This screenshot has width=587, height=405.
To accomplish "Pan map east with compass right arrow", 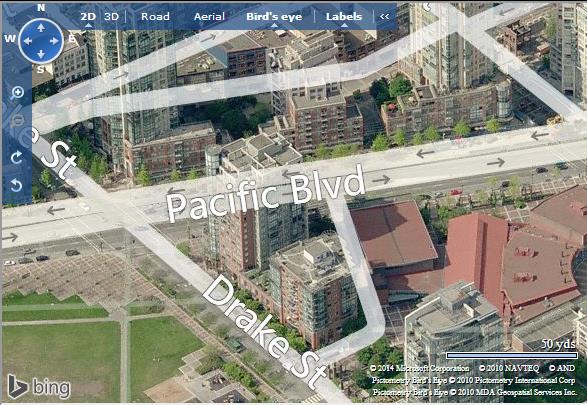I will point(54,41).
